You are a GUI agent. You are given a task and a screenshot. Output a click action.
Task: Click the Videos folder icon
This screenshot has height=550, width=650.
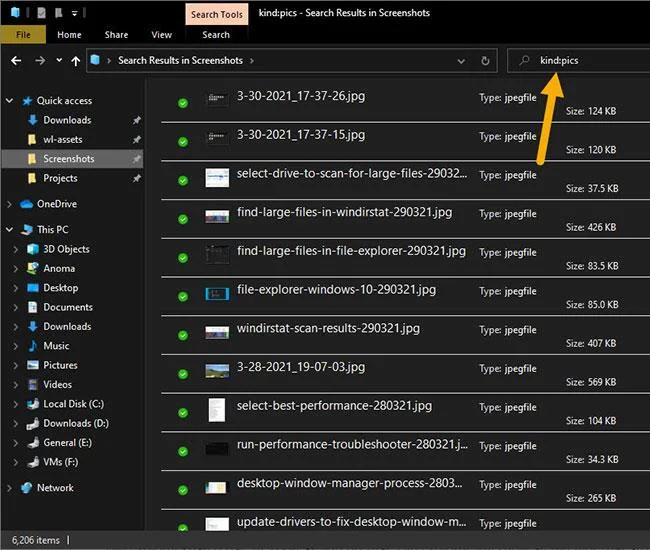32,385
